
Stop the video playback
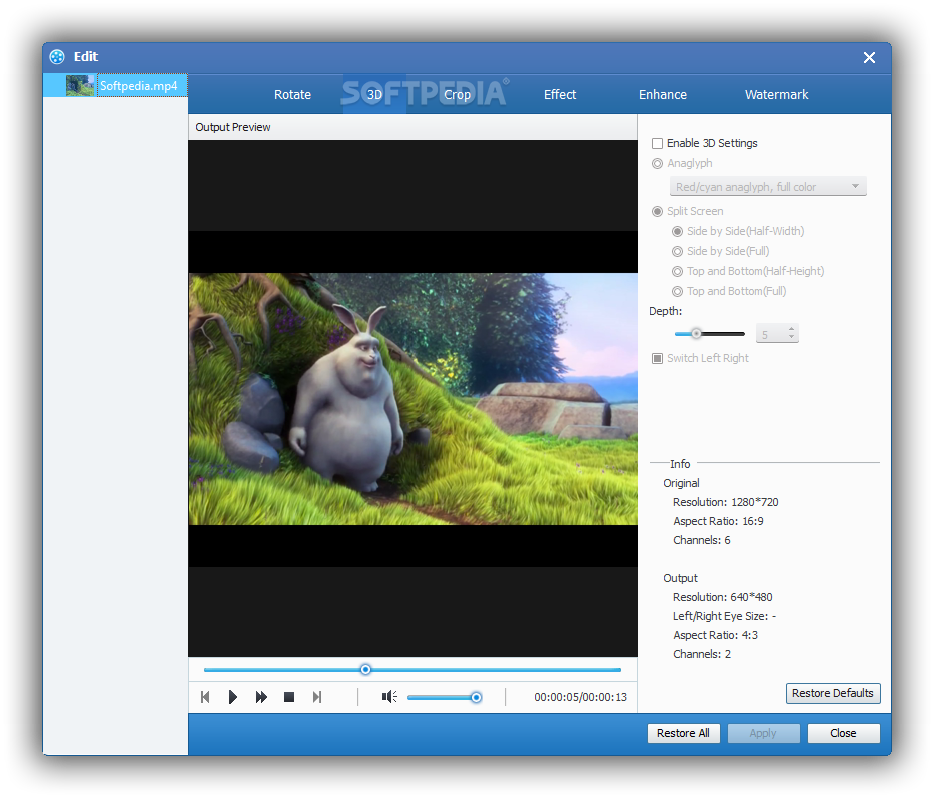289,697
